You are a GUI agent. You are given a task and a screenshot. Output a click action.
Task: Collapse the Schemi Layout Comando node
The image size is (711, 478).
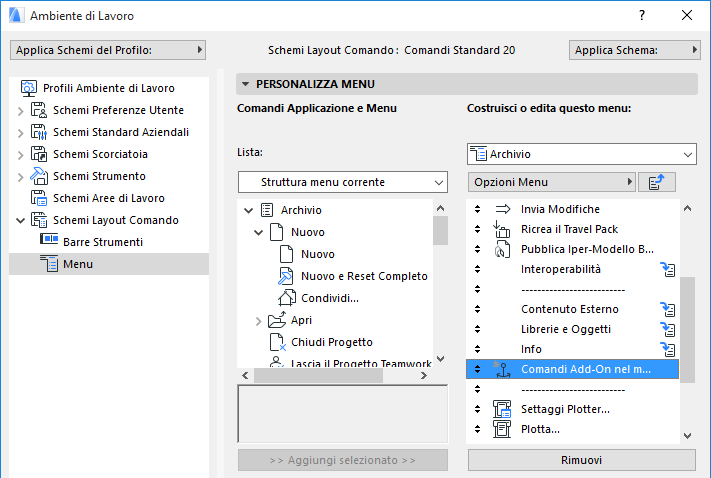pyautogui.click(x=21, y=220)
